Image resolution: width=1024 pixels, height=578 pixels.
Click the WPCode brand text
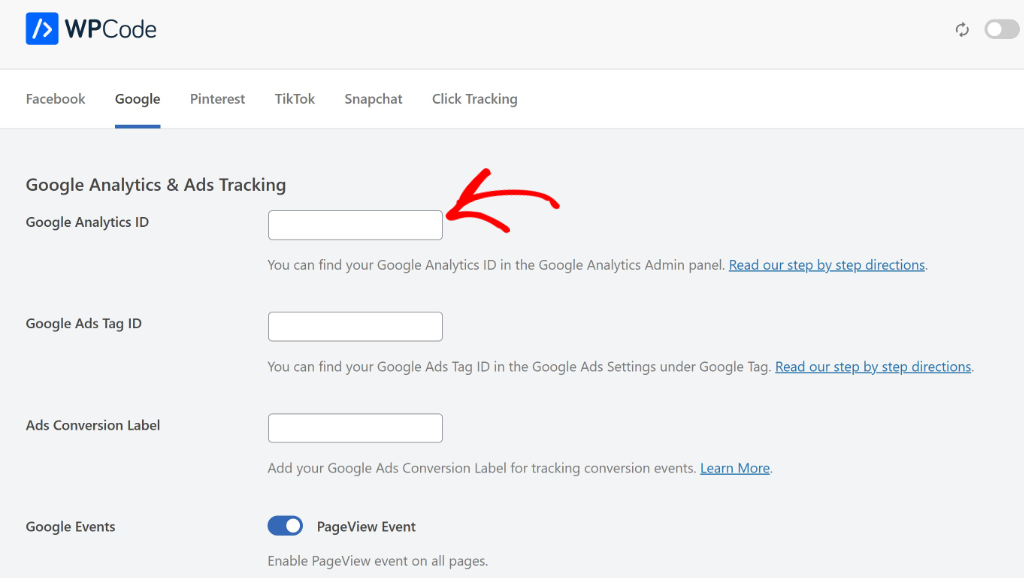coord(110,29)
